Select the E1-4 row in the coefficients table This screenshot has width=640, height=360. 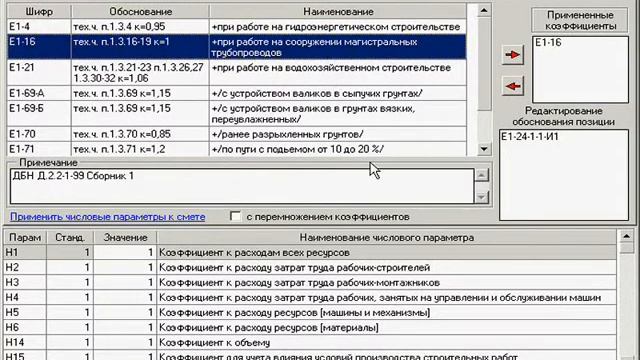click(237, 27)
